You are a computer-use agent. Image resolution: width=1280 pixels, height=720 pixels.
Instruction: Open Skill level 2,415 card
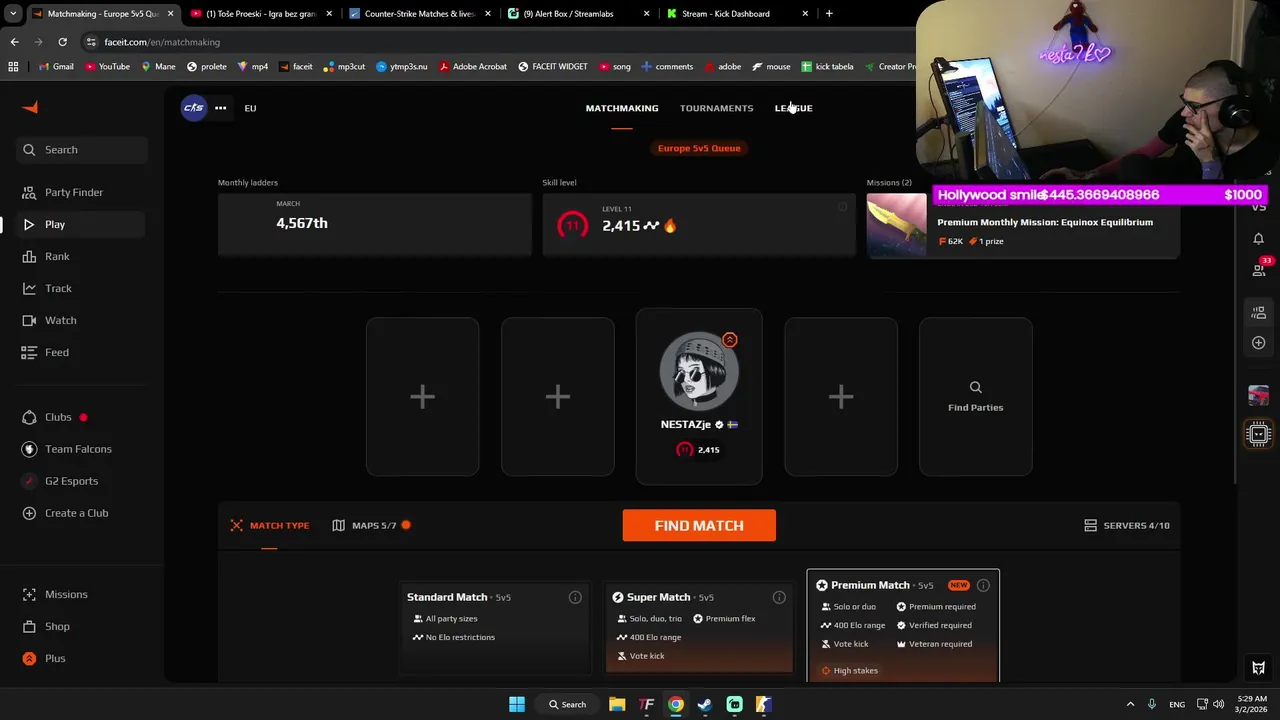point(698,225)
